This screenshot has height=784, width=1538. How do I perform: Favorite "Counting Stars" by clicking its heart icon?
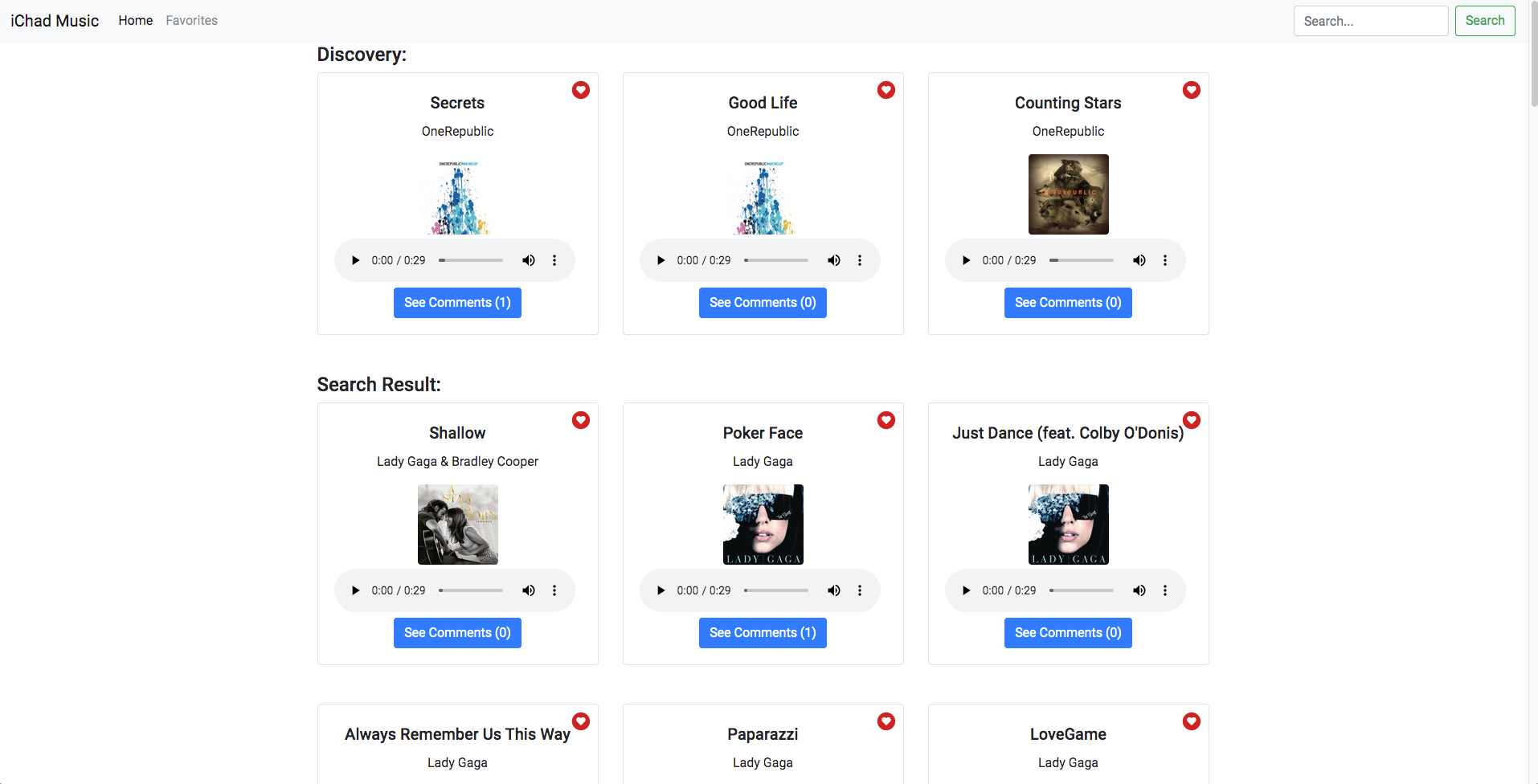coord(1191,90)
